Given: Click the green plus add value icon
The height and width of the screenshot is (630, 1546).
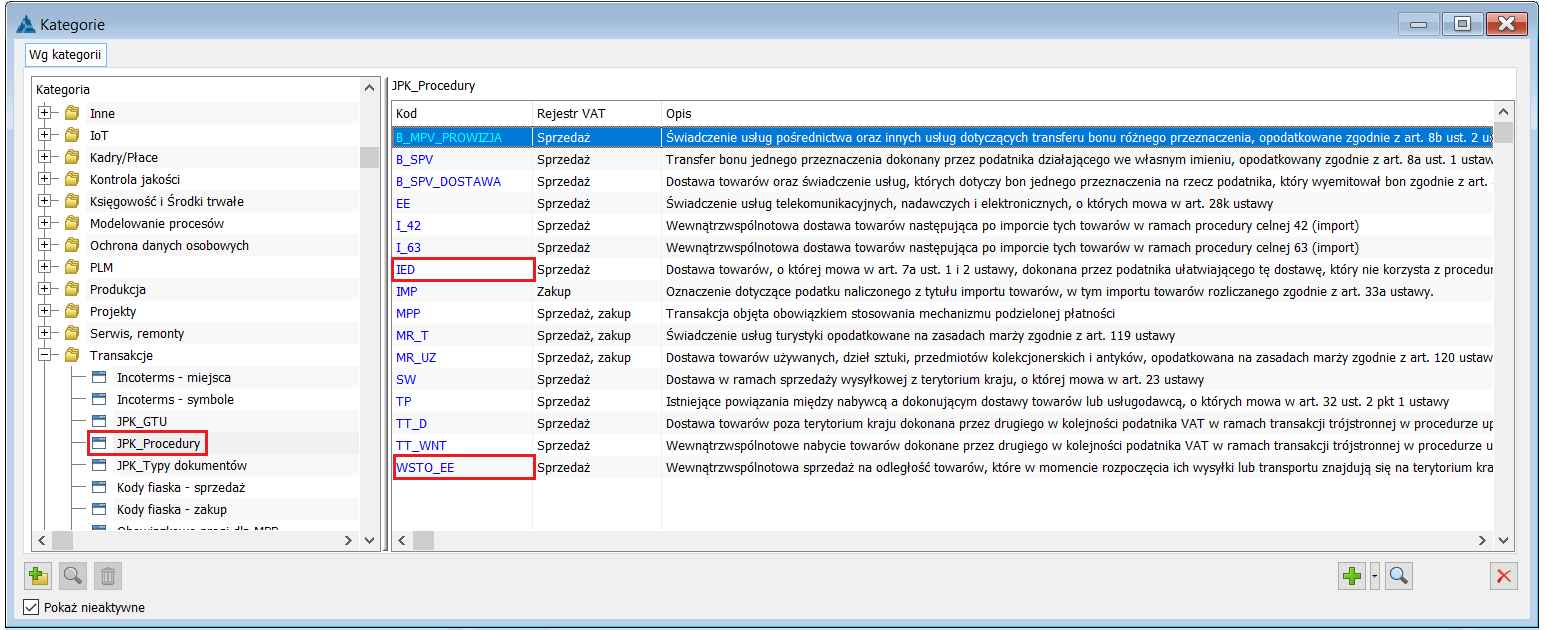Looking at the screenshot, I should [x=1352, y=575].
